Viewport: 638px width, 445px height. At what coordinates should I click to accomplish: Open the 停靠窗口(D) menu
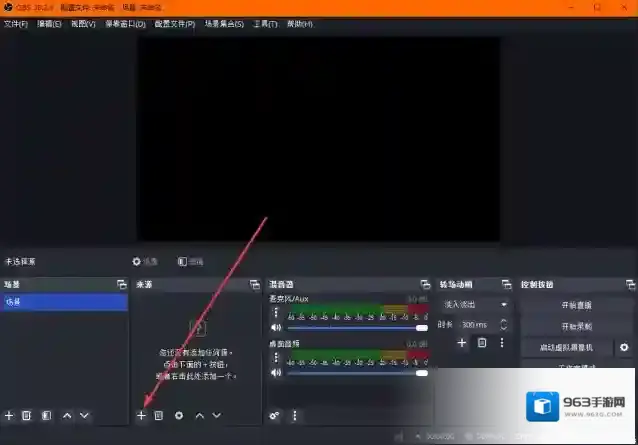pos(125,24)
